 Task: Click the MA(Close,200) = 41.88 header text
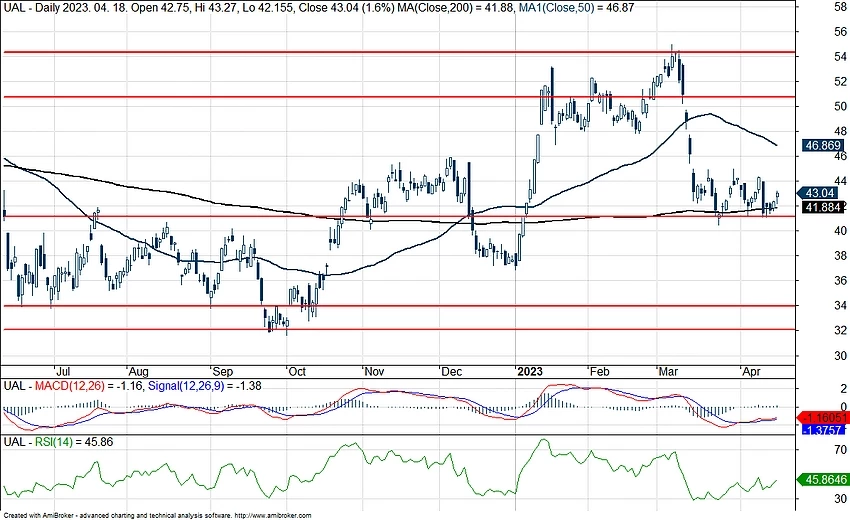[455, 8]
